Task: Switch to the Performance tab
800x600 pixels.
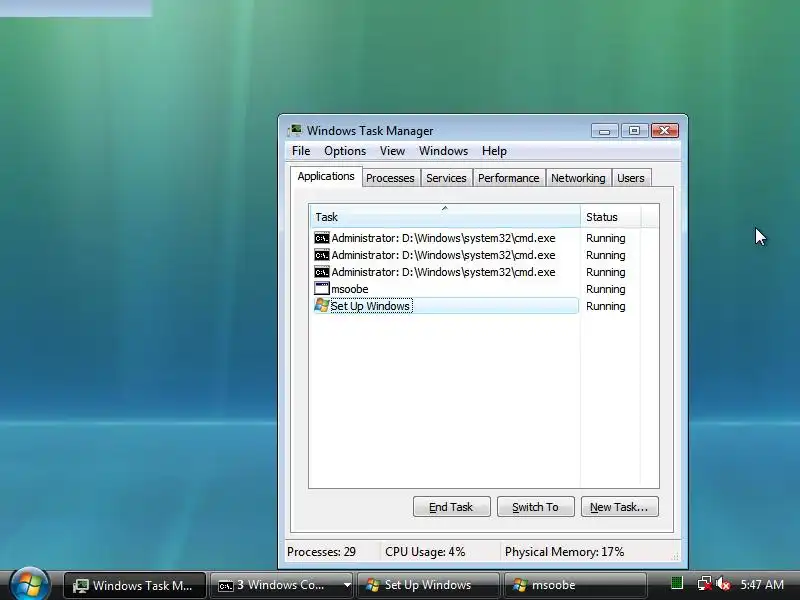Action: point(509,178)
